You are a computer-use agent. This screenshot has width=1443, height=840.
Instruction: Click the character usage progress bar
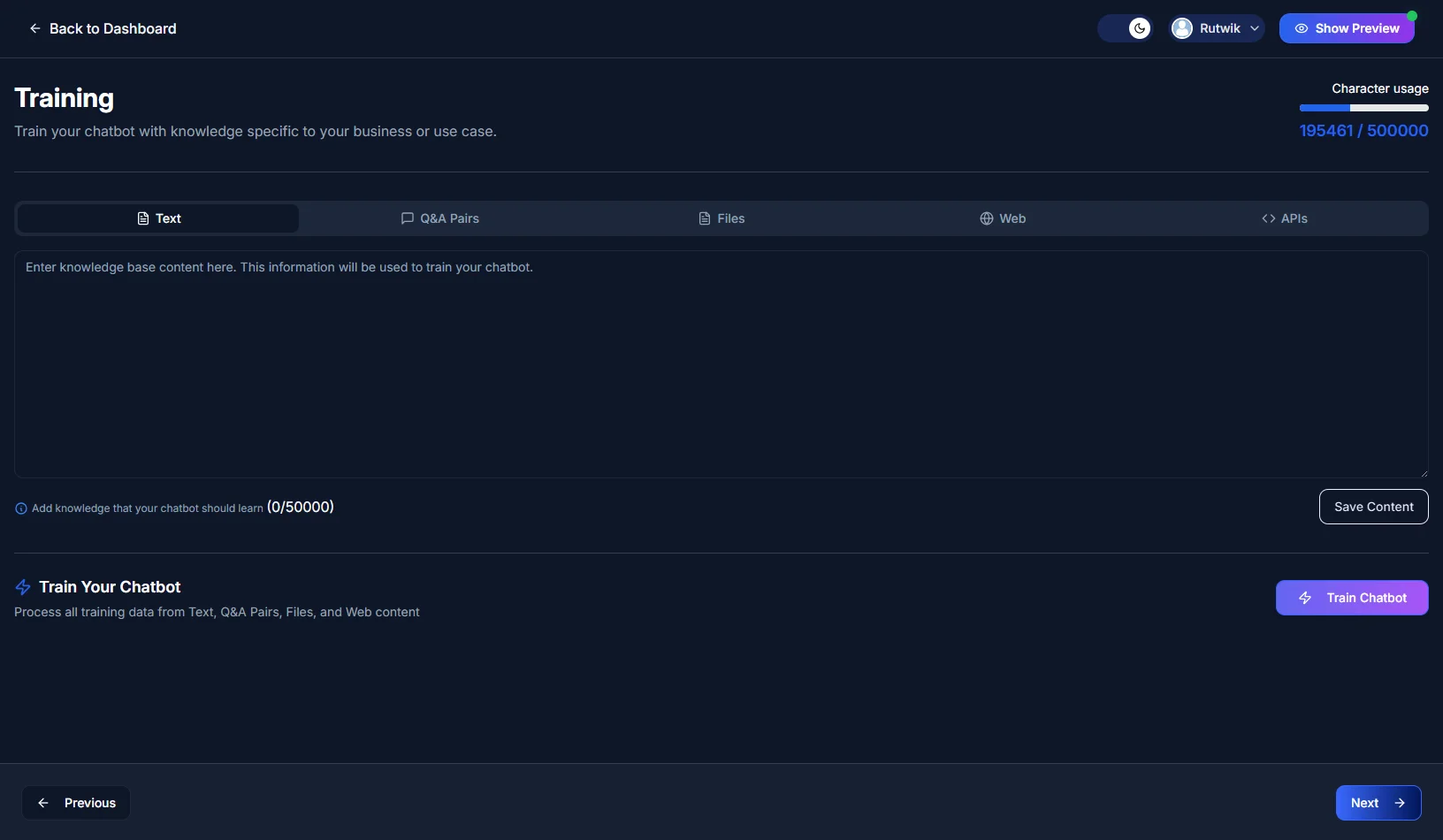1363,108
